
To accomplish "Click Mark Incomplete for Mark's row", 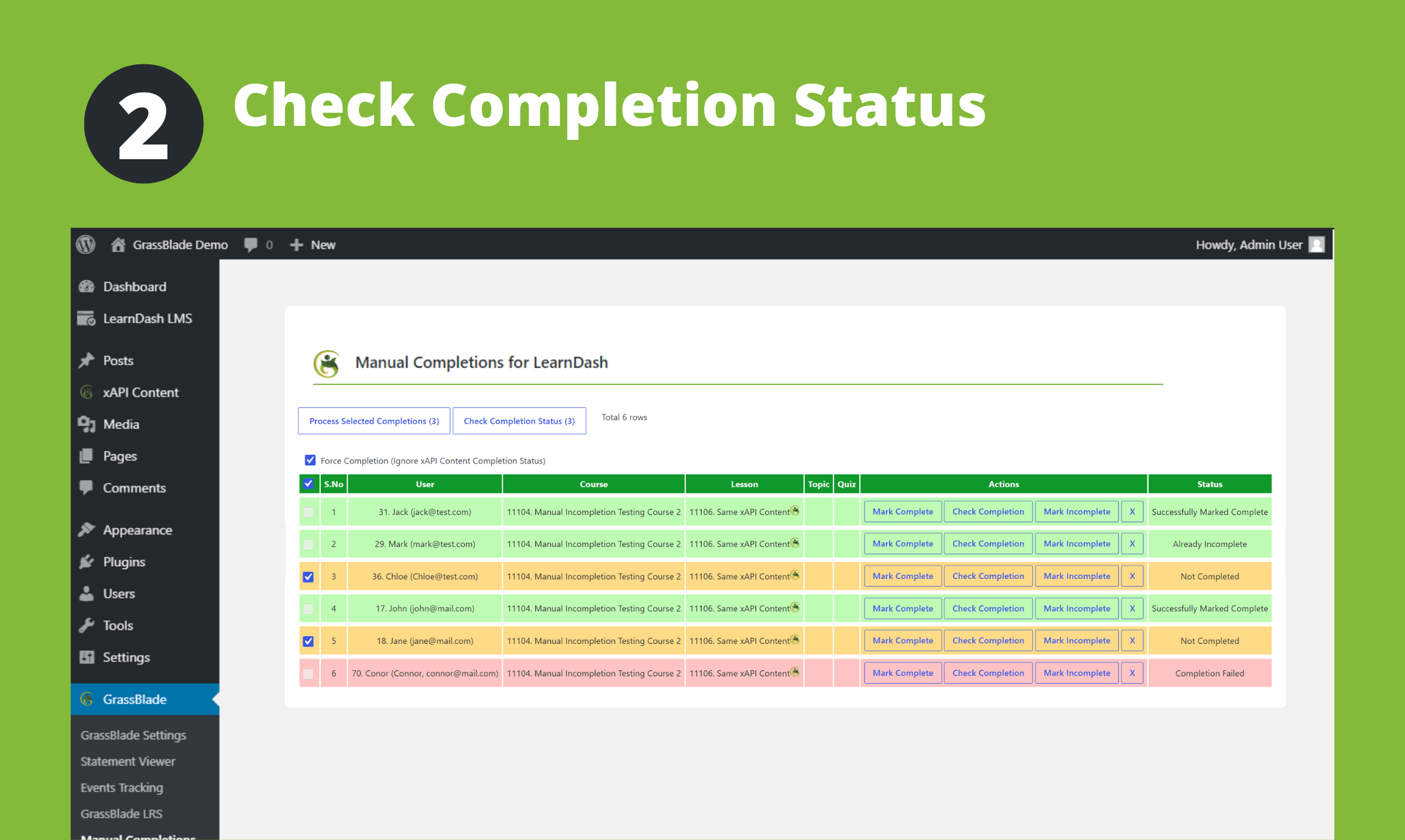I will tap(1077, 544).
